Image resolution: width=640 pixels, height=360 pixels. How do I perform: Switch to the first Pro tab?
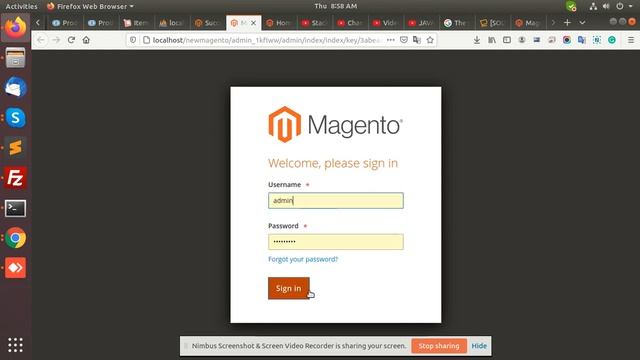(64, 23)
